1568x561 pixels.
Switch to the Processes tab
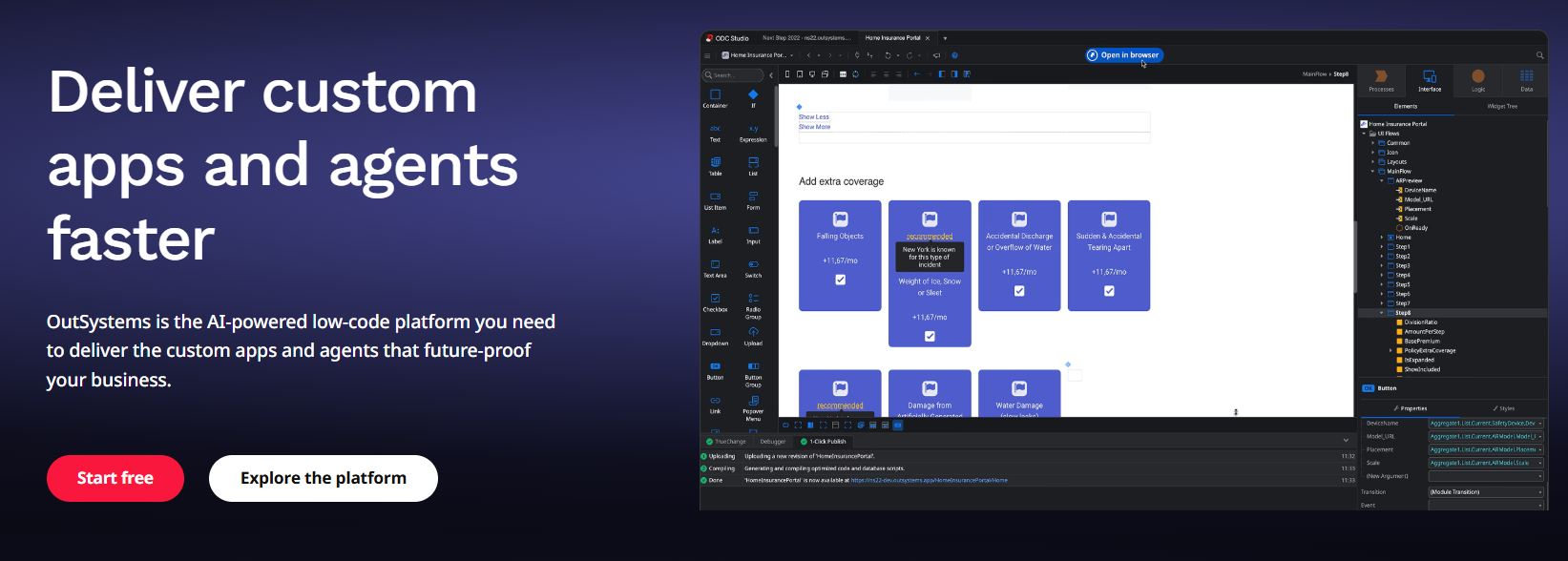point(1381,80)
